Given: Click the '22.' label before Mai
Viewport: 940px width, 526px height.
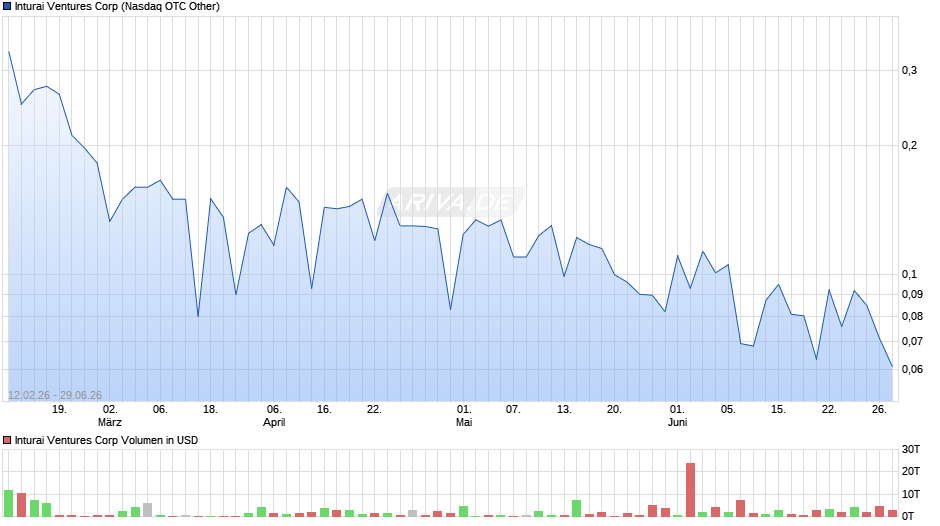Looking at the screenshot, I should [x=375, y=409].
